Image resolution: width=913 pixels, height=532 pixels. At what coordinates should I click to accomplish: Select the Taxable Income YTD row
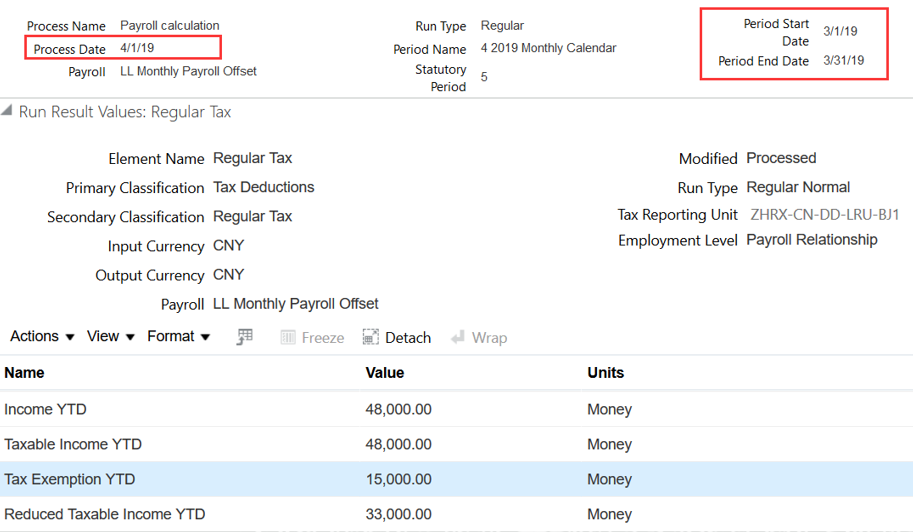coord(73,444)
